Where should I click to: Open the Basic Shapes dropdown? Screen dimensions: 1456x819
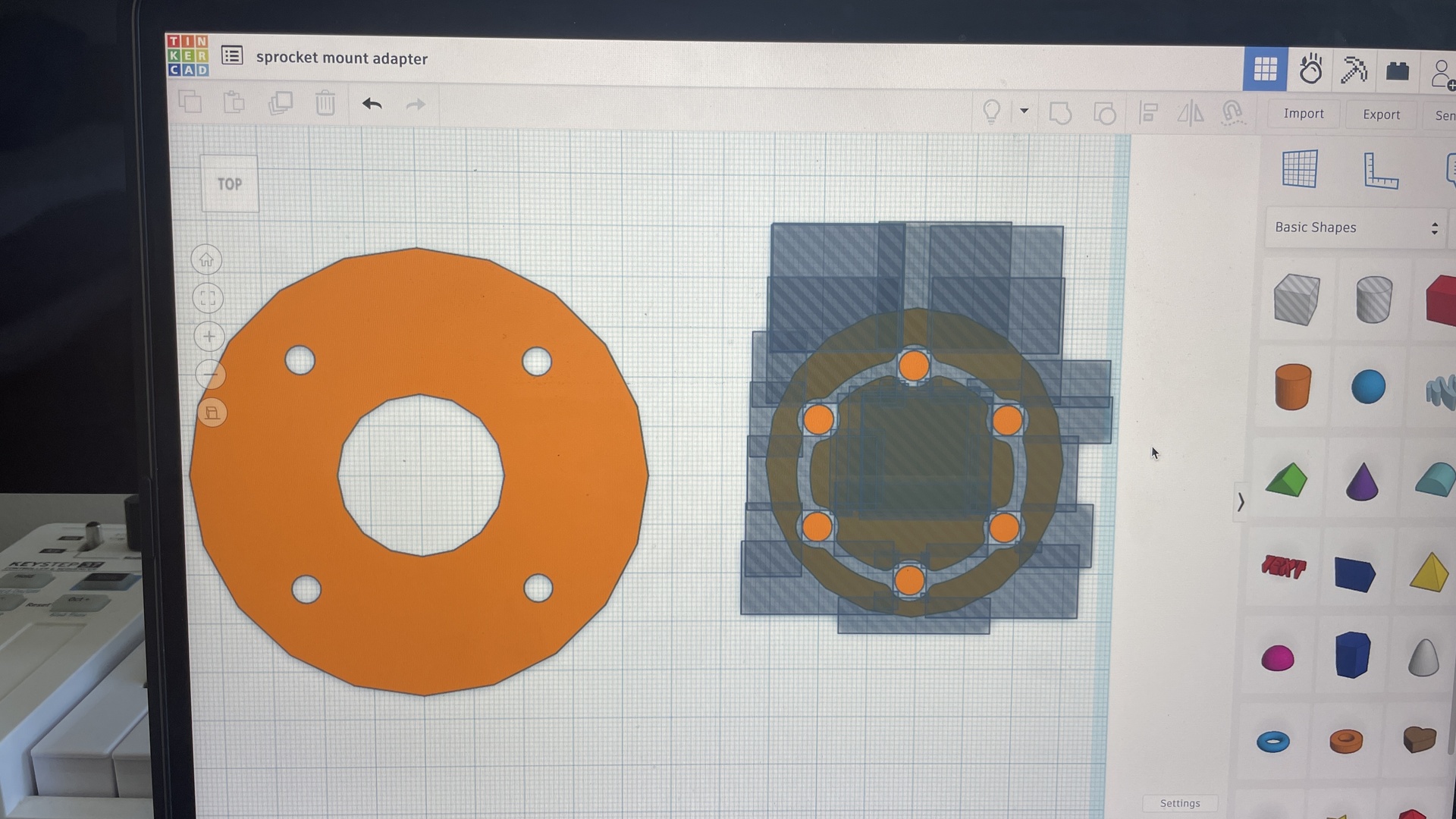(x=1355, y=227)
